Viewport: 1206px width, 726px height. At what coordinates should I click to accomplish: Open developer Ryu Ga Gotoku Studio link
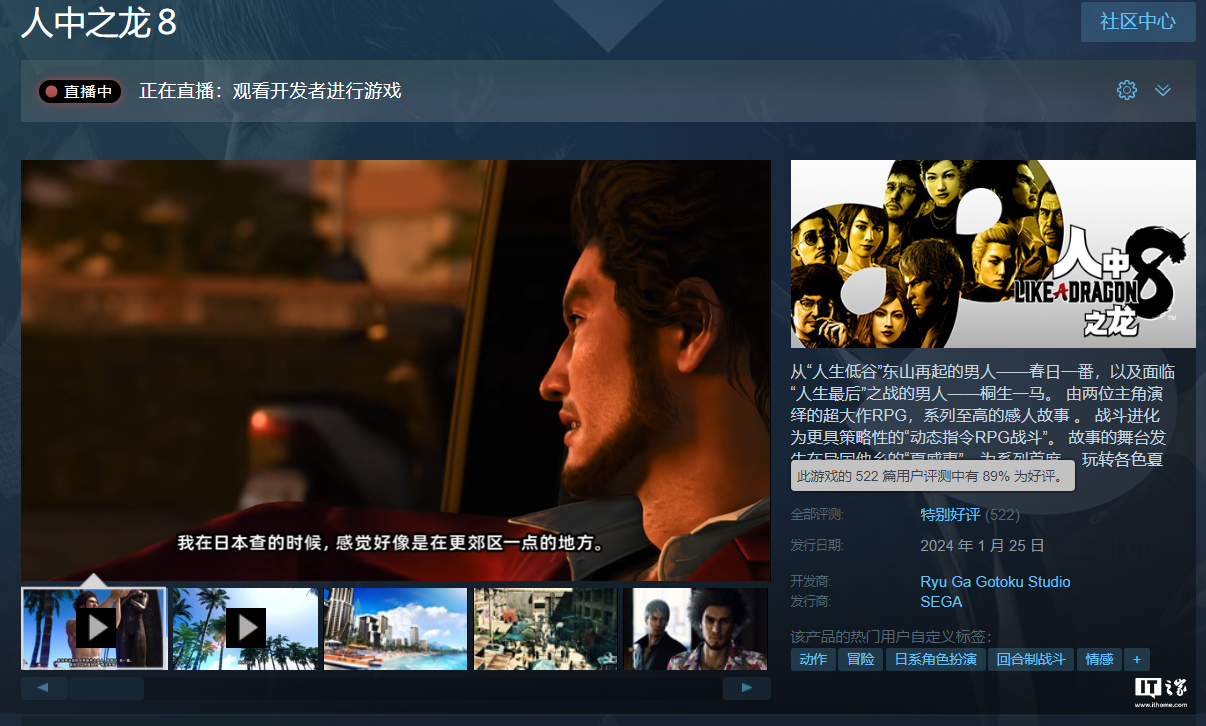995,582
